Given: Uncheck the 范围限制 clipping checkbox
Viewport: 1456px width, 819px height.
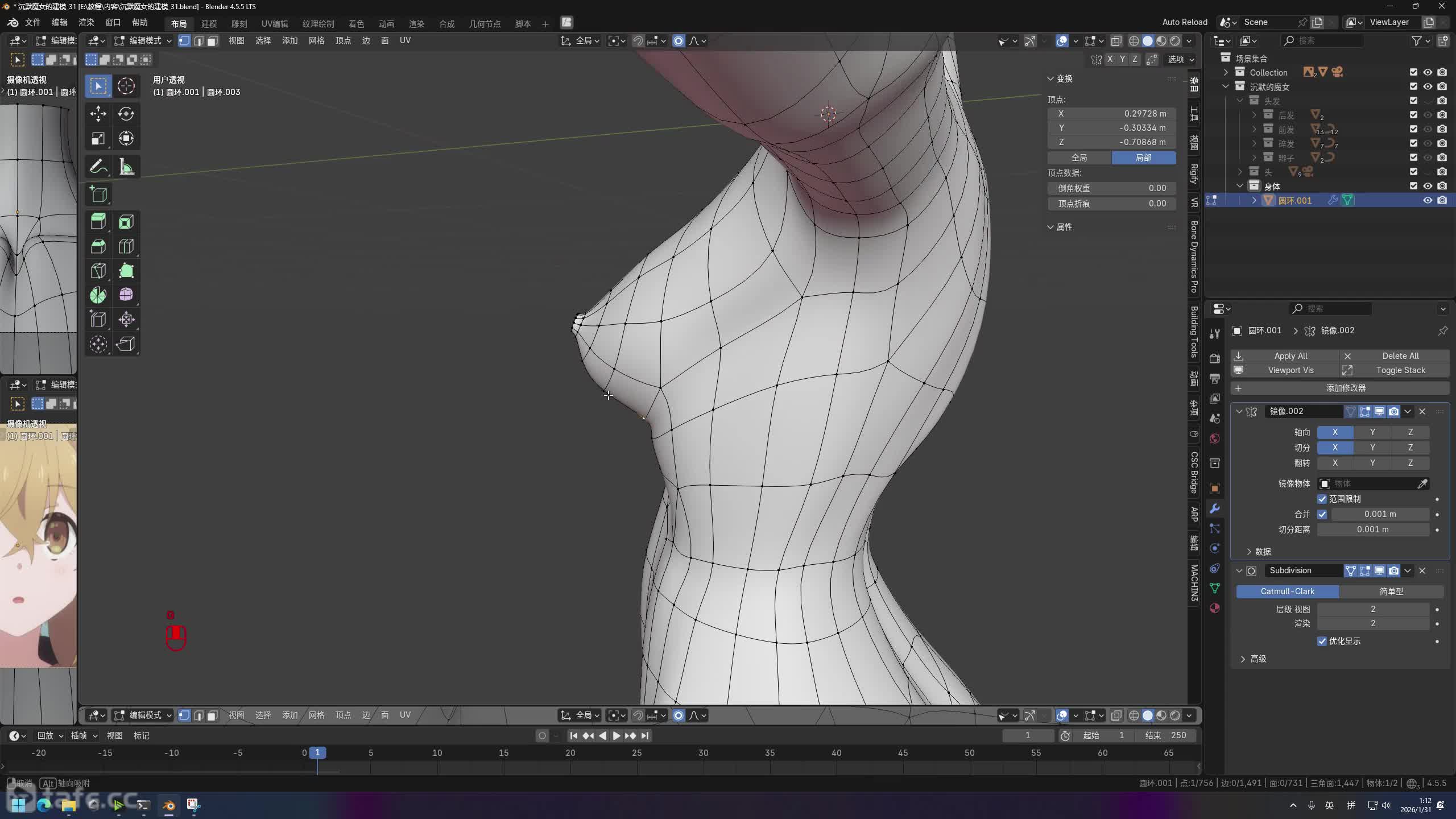Looking at the screenshot, I should click(1322, 499).
